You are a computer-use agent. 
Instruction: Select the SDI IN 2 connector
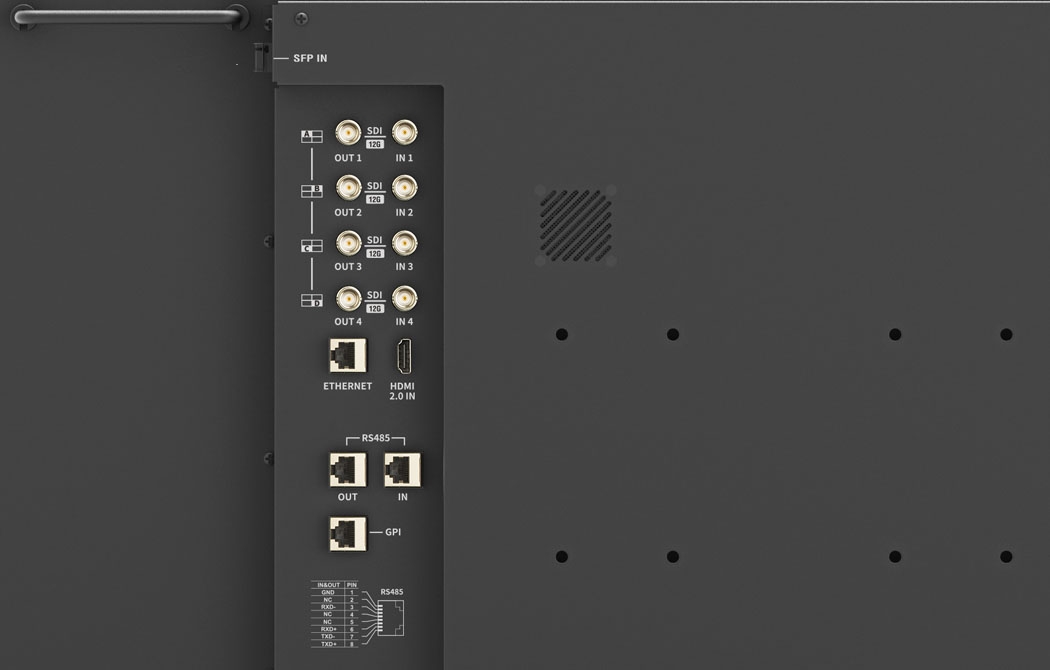point(404,187)
